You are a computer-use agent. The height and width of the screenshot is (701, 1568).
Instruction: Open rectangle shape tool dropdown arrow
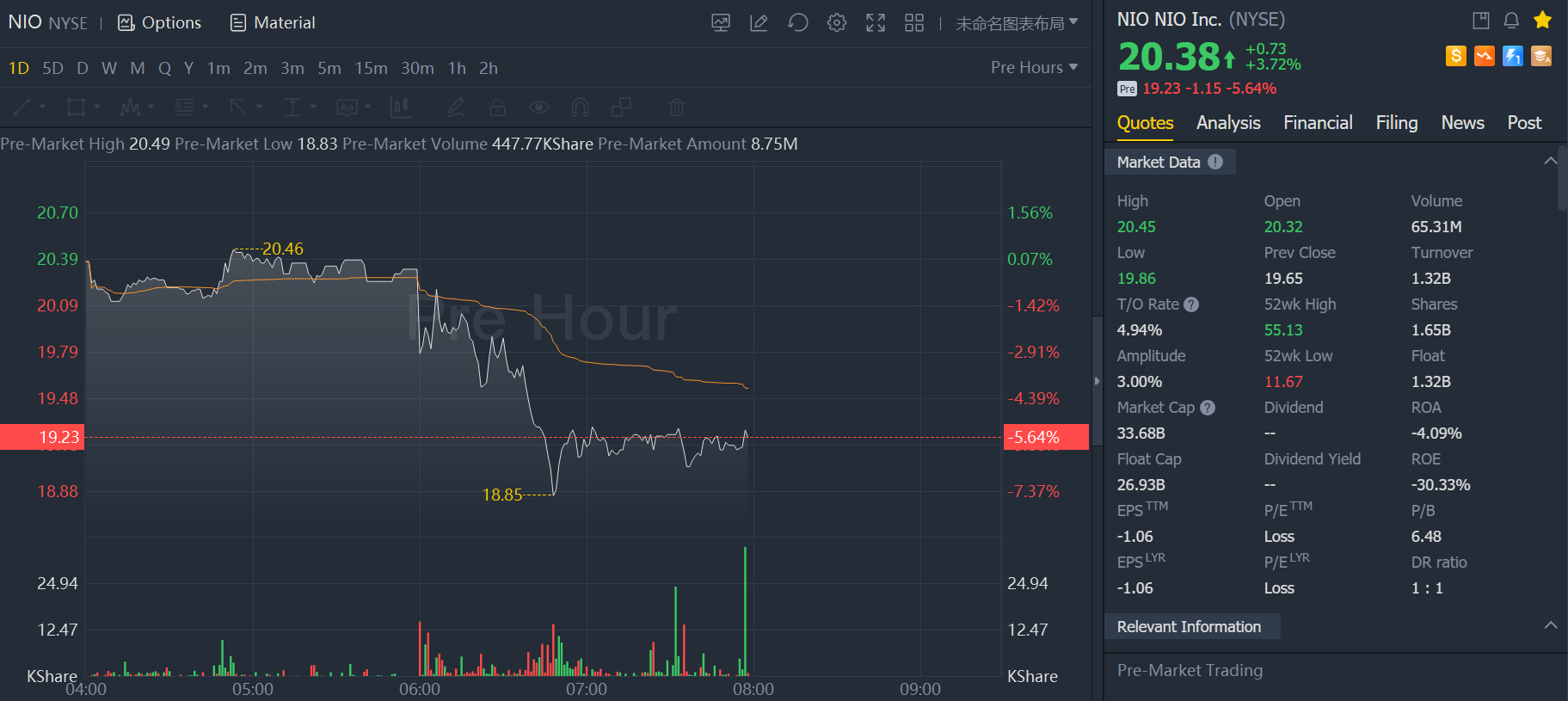97,107
